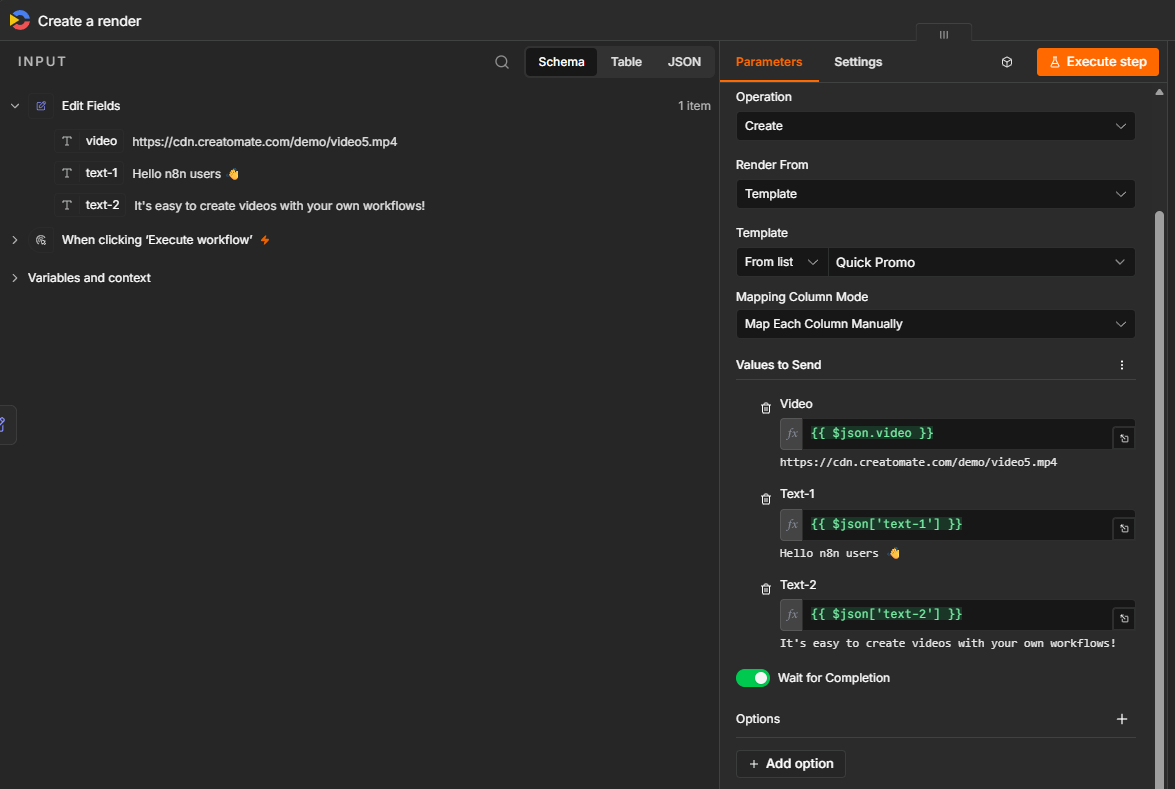Expand Variables and context
1175x789 pixels.
pyautogui.click(x=15, y=278)
